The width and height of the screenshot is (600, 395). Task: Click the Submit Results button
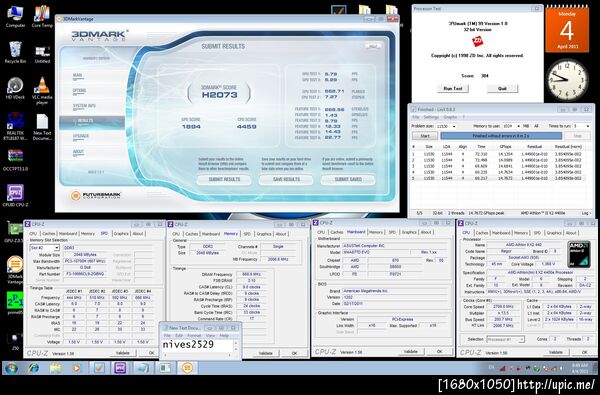(224, 180)
